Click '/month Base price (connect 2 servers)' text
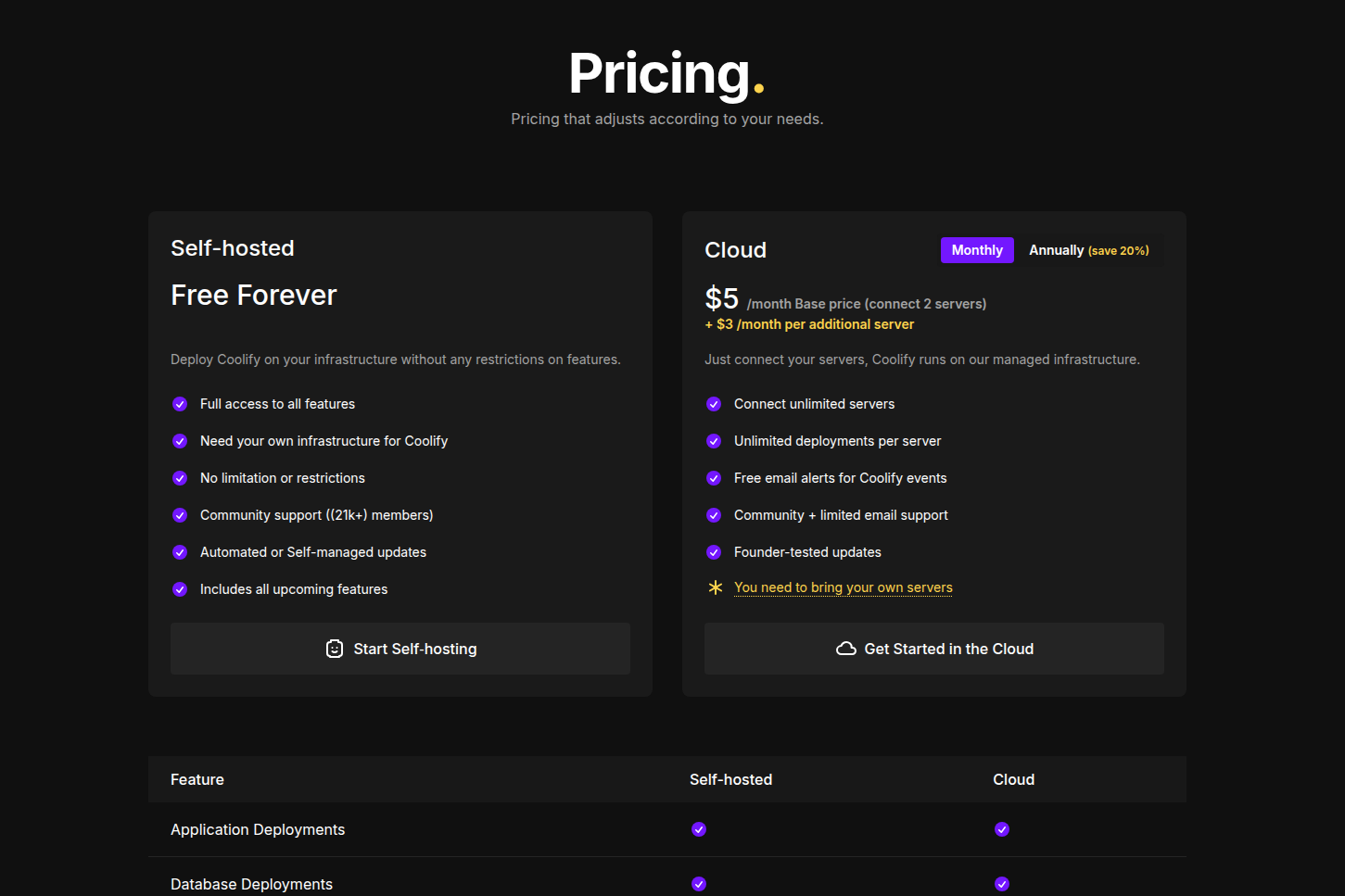The height and width of the screenshot is (896, 1345). pyautogui.click(x=867, y=304)
